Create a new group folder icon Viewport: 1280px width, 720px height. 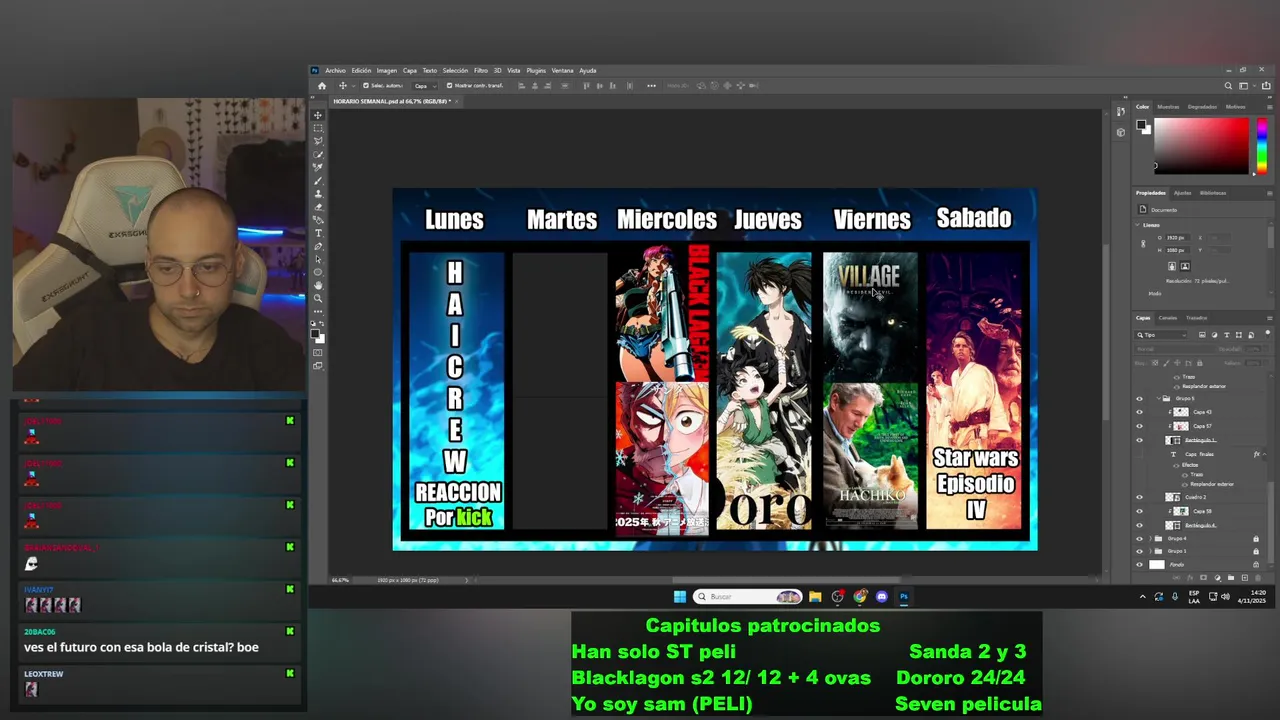(x=1231, y=577)
